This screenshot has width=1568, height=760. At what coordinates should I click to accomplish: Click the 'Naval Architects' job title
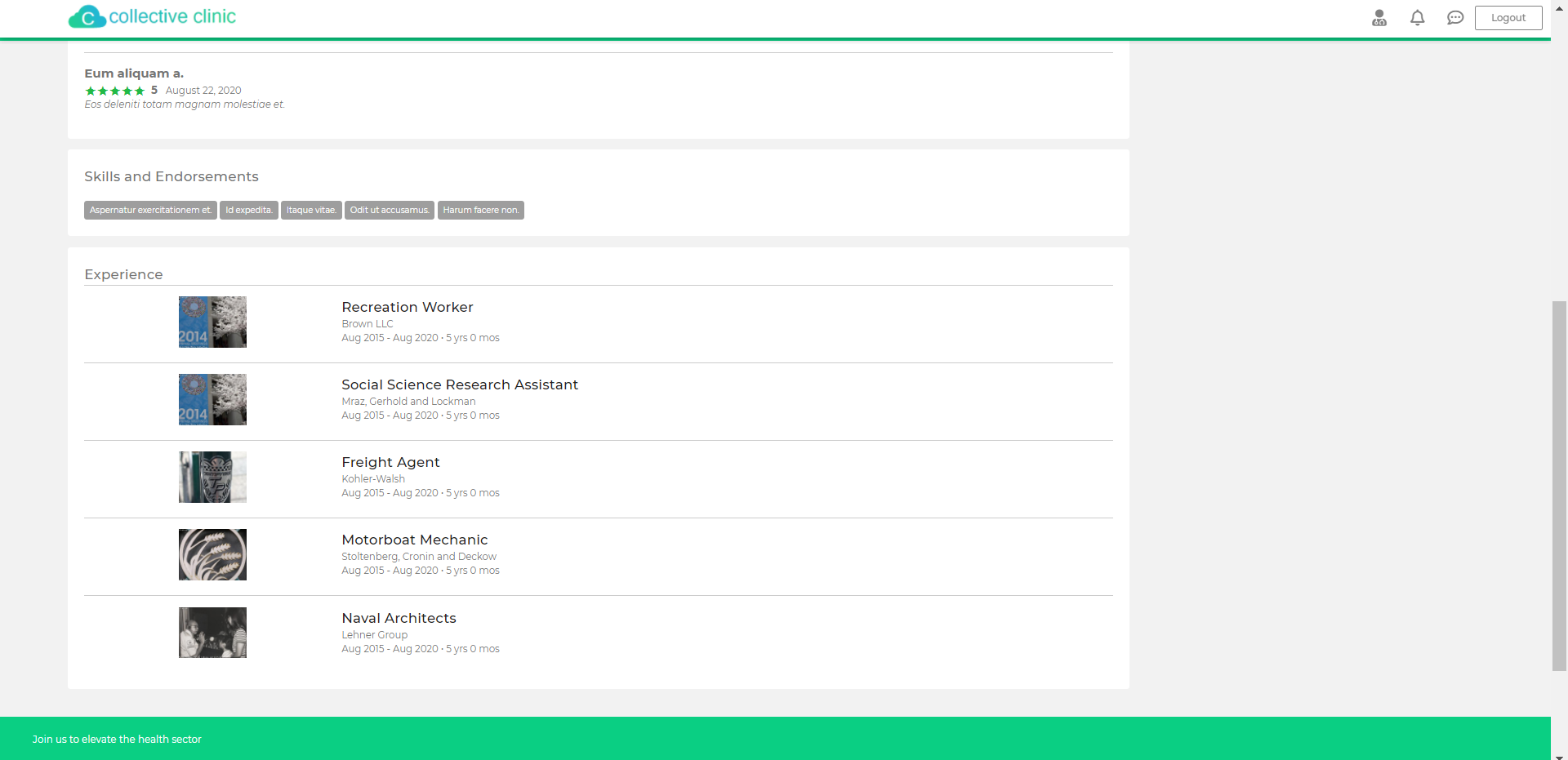point(399,618)
